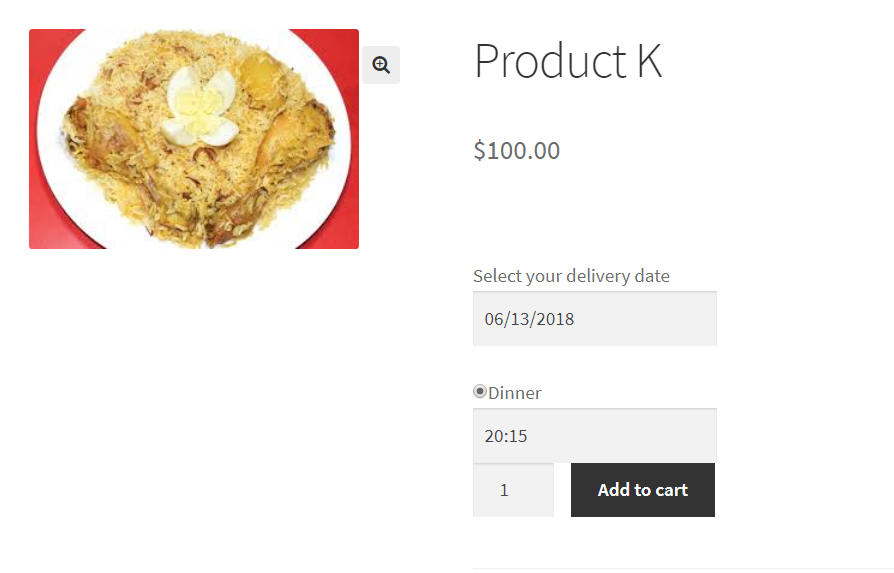Click the $100.00 price text
The width and height of the screenshot is (894, 573).
click(517, 151)
